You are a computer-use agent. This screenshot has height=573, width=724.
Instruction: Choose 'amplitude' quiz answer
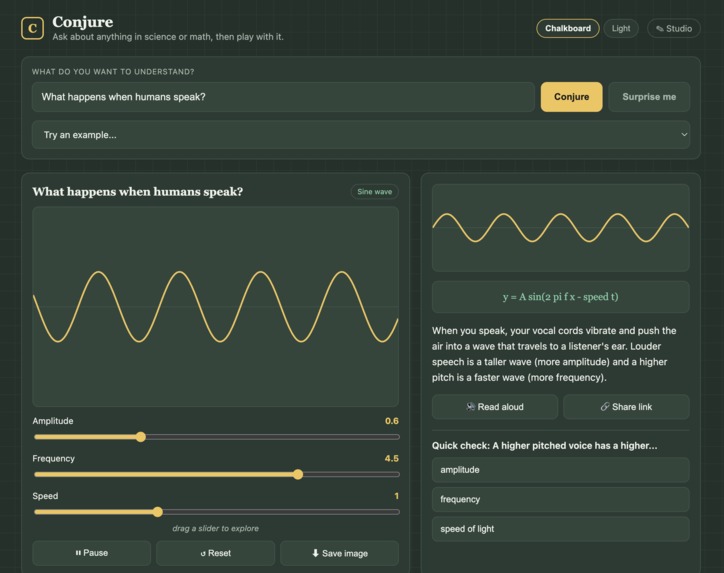point(561,470)
